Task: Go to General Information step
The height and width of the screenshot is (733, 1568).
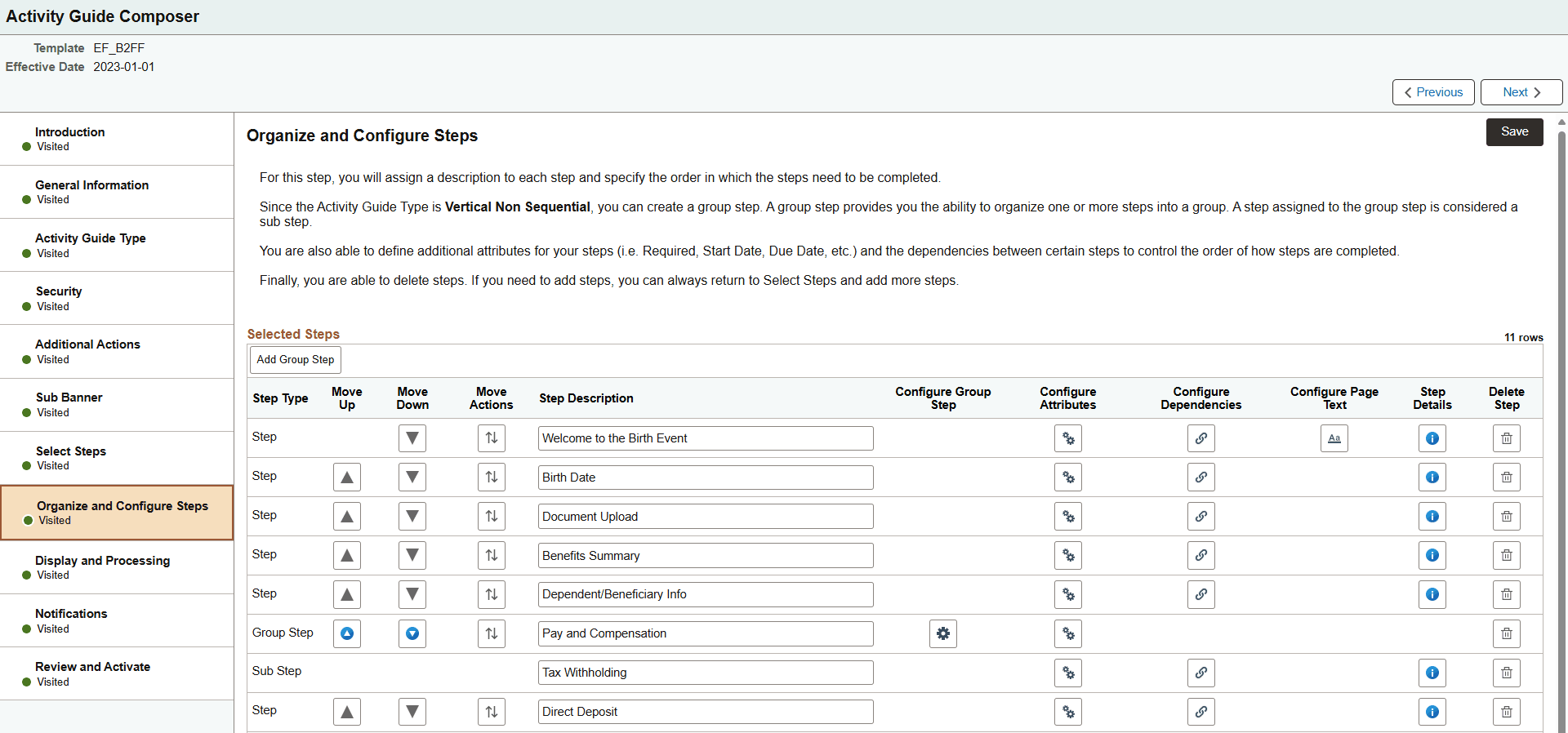Action: tap(117, 192)
